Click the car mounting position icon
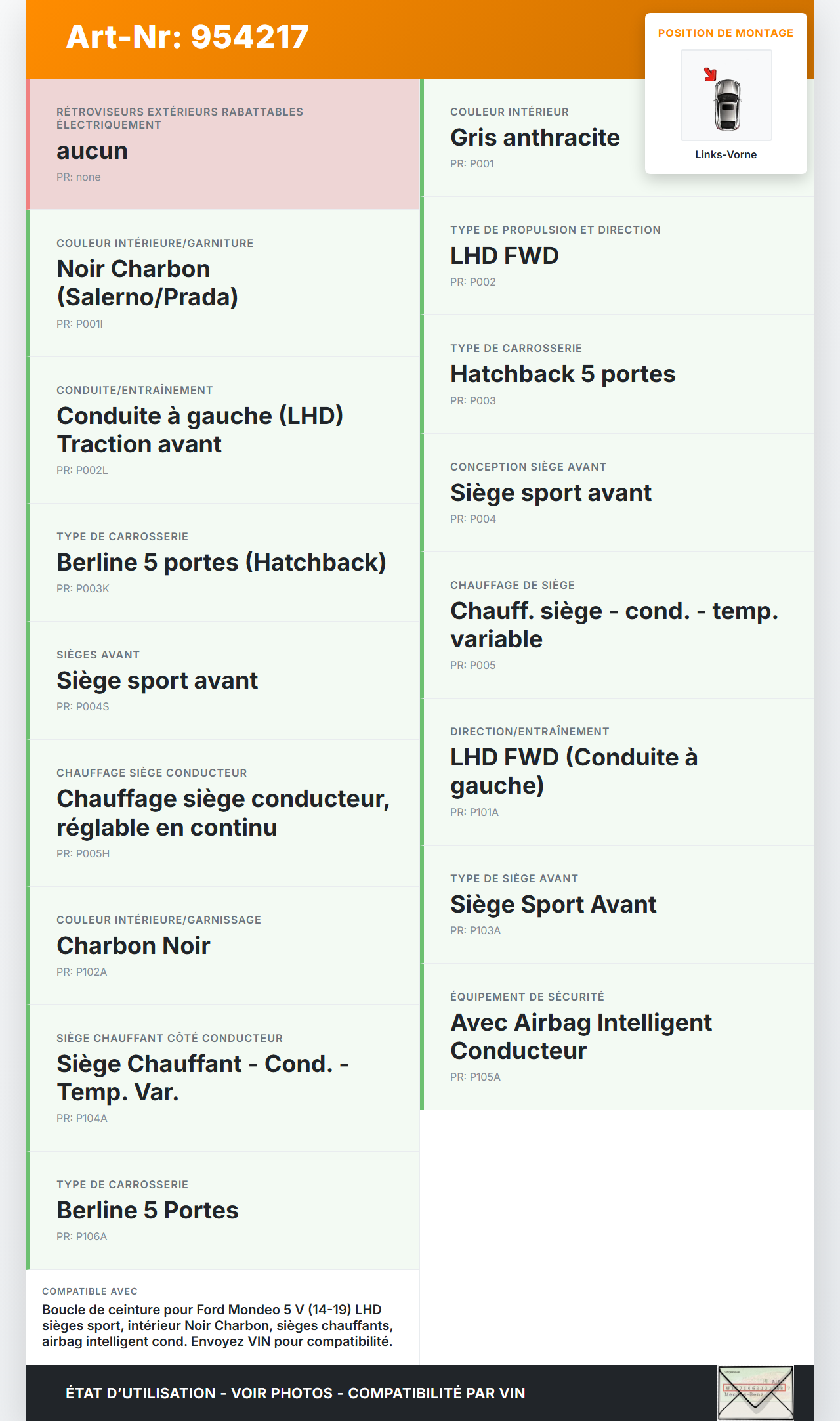 [x=726, y=96]
